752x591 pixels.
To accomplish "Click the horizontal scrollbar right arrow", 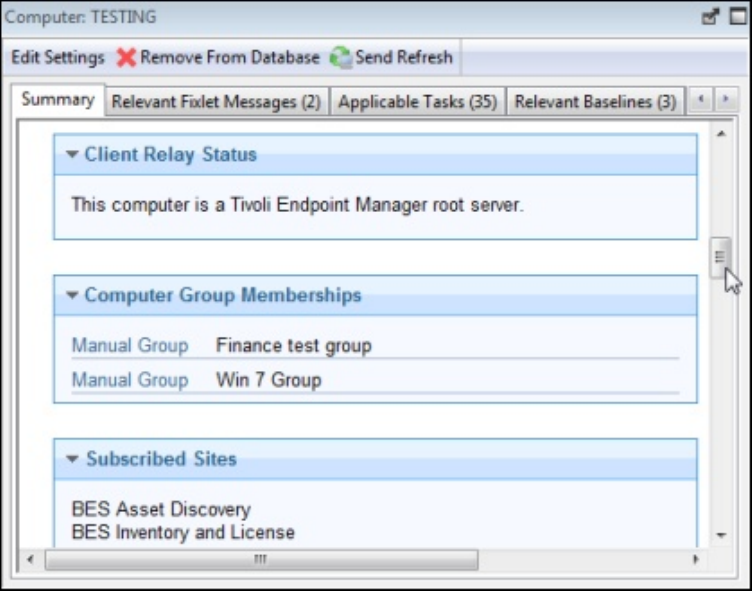I will pyautogui.click(x=696, y=559).
